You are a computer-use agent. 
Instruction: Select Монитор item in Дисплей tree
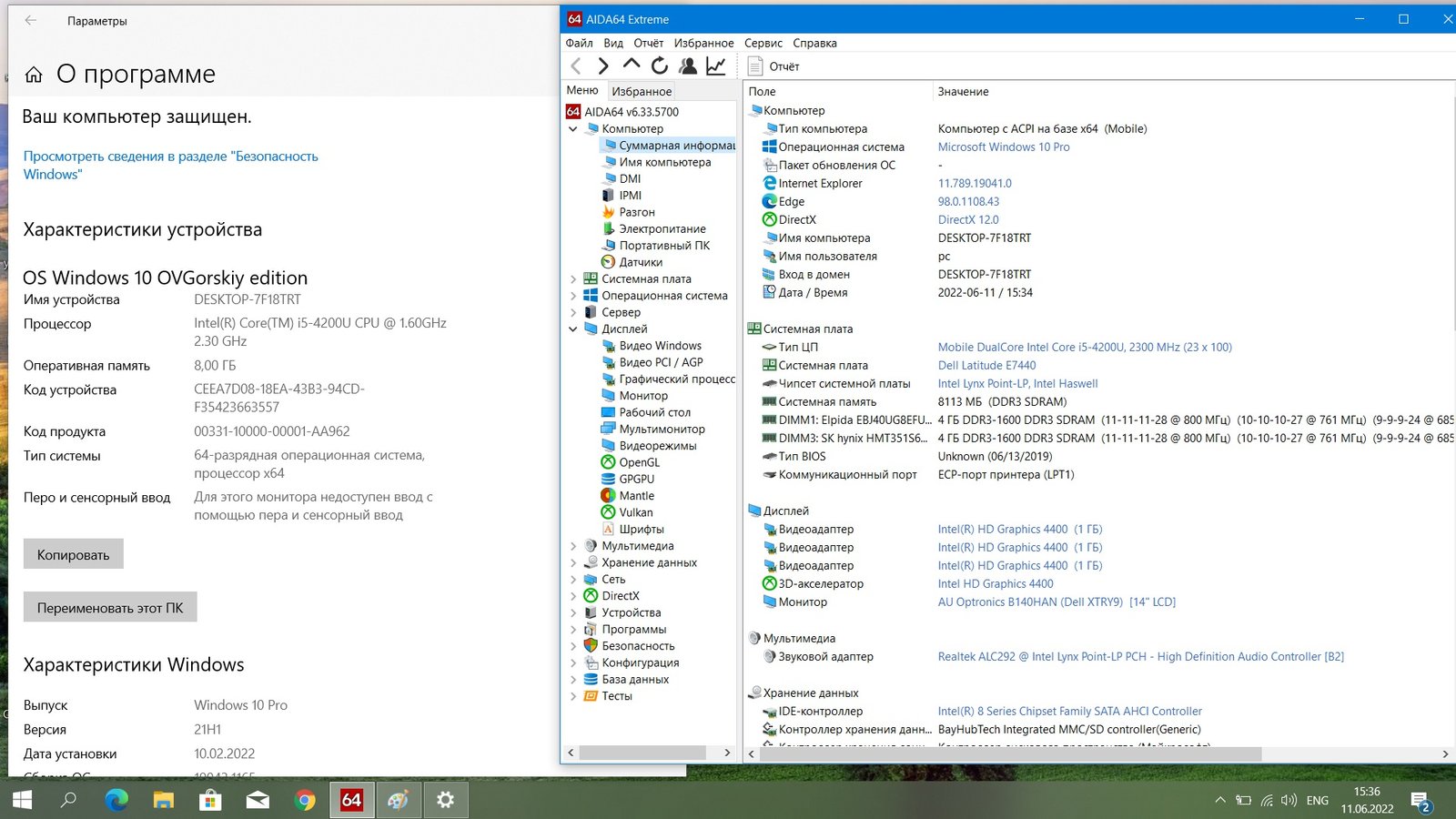click(642, 396)
